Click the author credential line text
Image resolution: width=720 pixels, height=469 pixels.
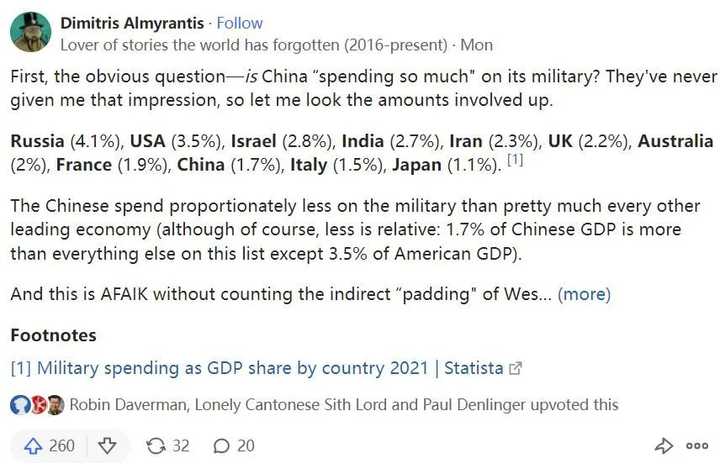[x=253, y=45]
